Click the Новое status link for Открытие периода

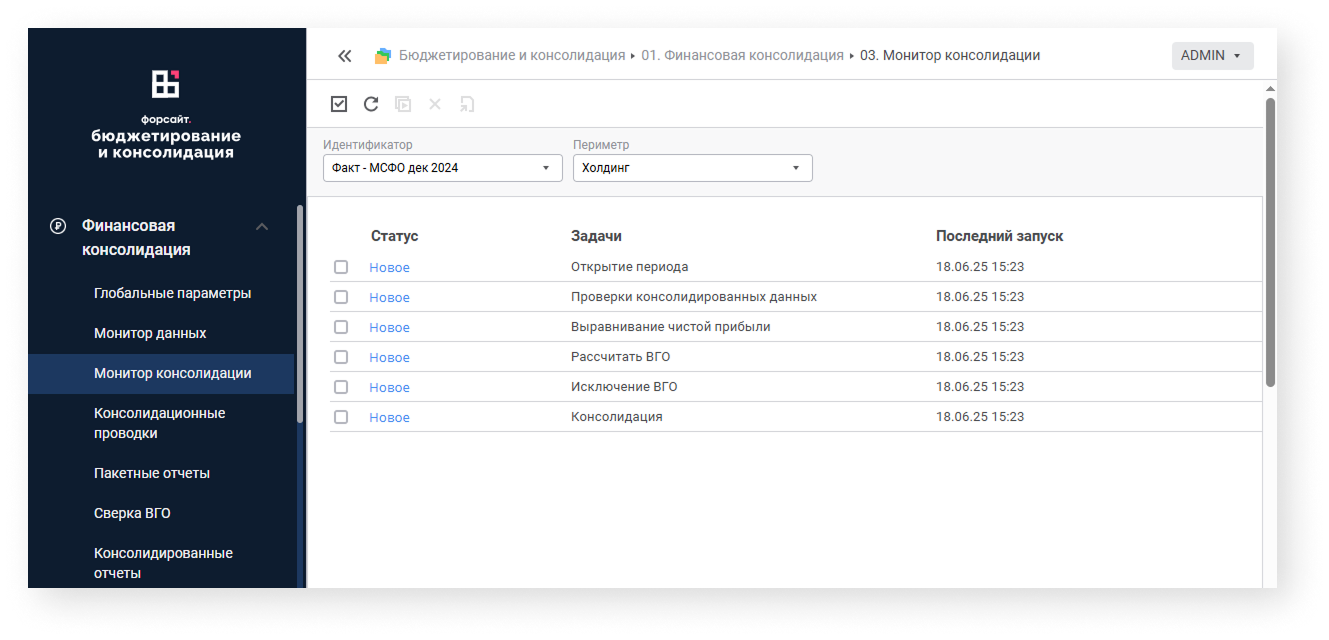click(389, 267)
